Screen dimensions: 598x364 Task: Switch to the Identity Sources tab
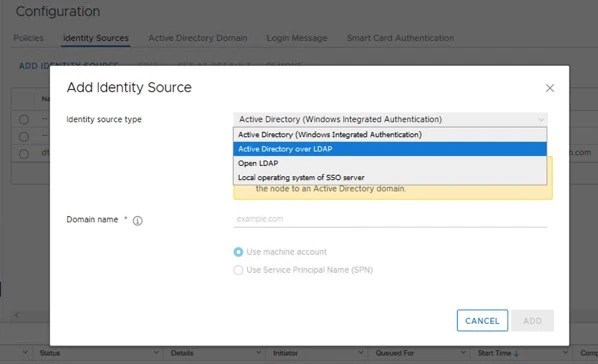coord(96,38)
